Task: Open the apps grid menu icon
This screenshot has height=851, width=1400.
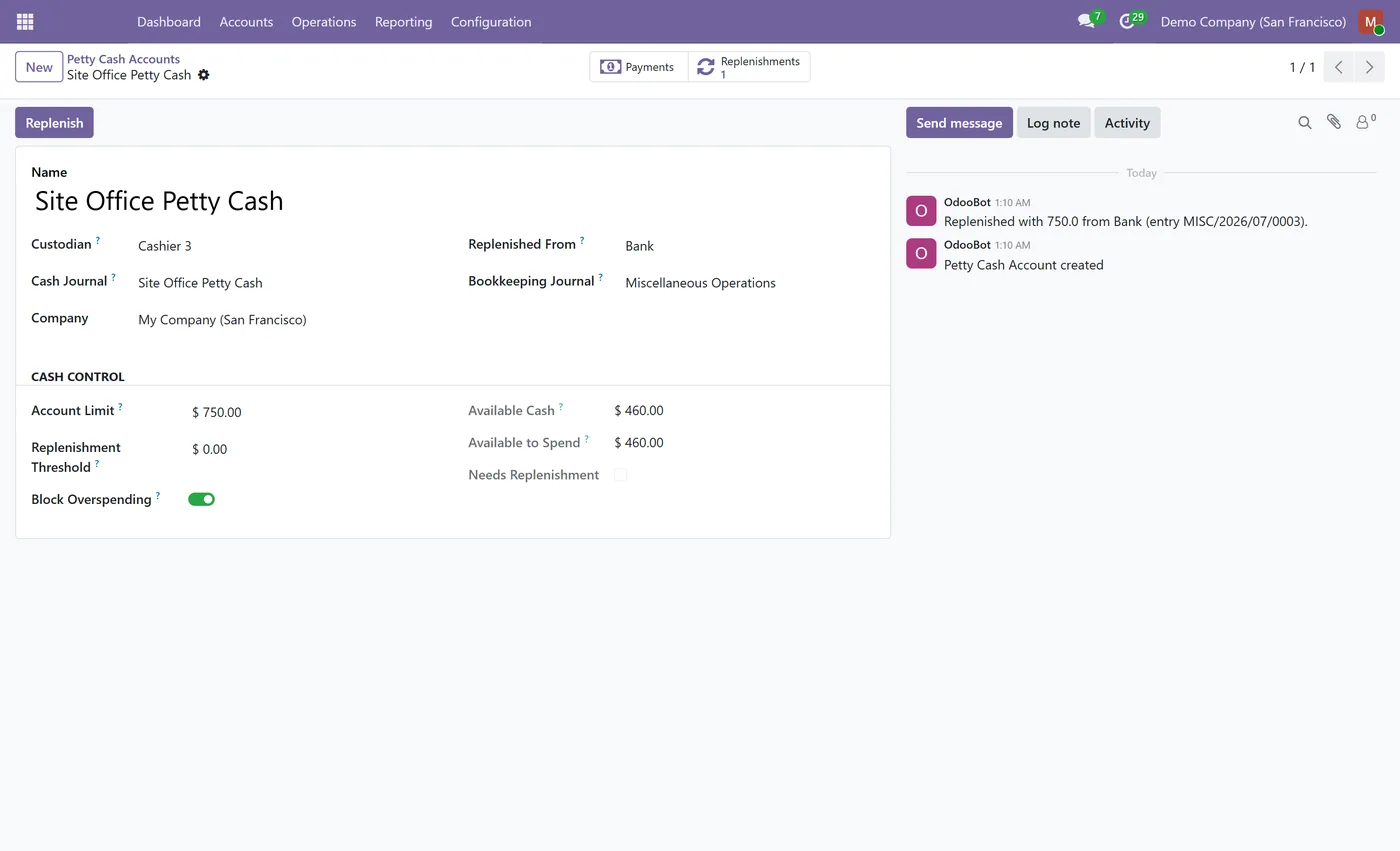Action: pos(25,21)
